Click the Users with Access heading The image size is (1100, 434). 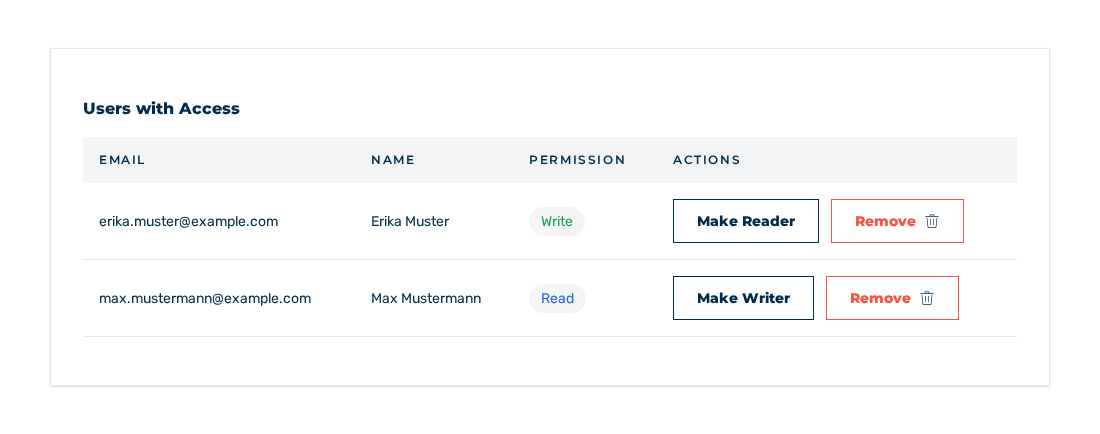point(161,109)
